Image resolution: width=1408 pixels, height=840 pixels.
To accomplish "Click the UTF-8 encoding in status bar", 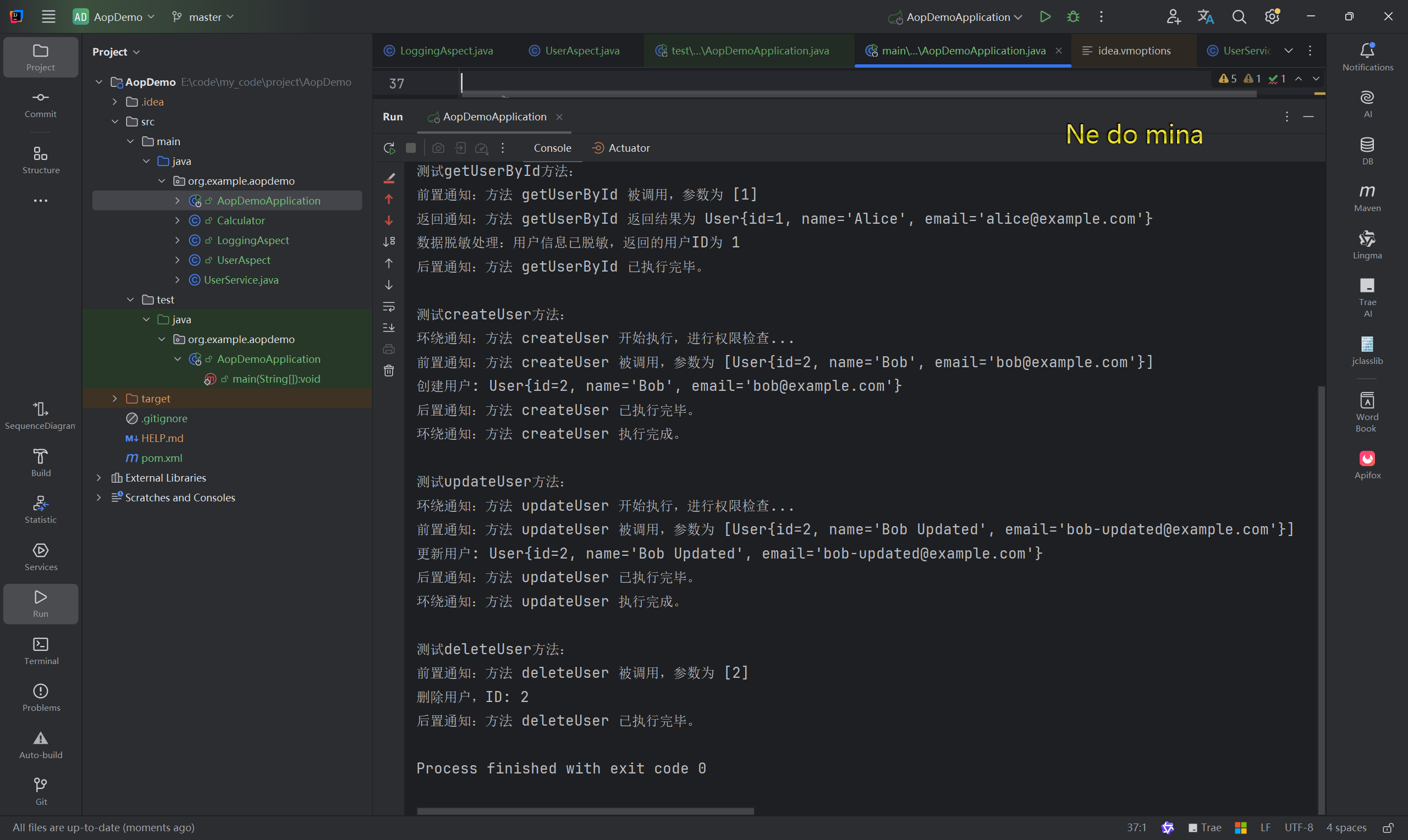I will (1298, 827).
